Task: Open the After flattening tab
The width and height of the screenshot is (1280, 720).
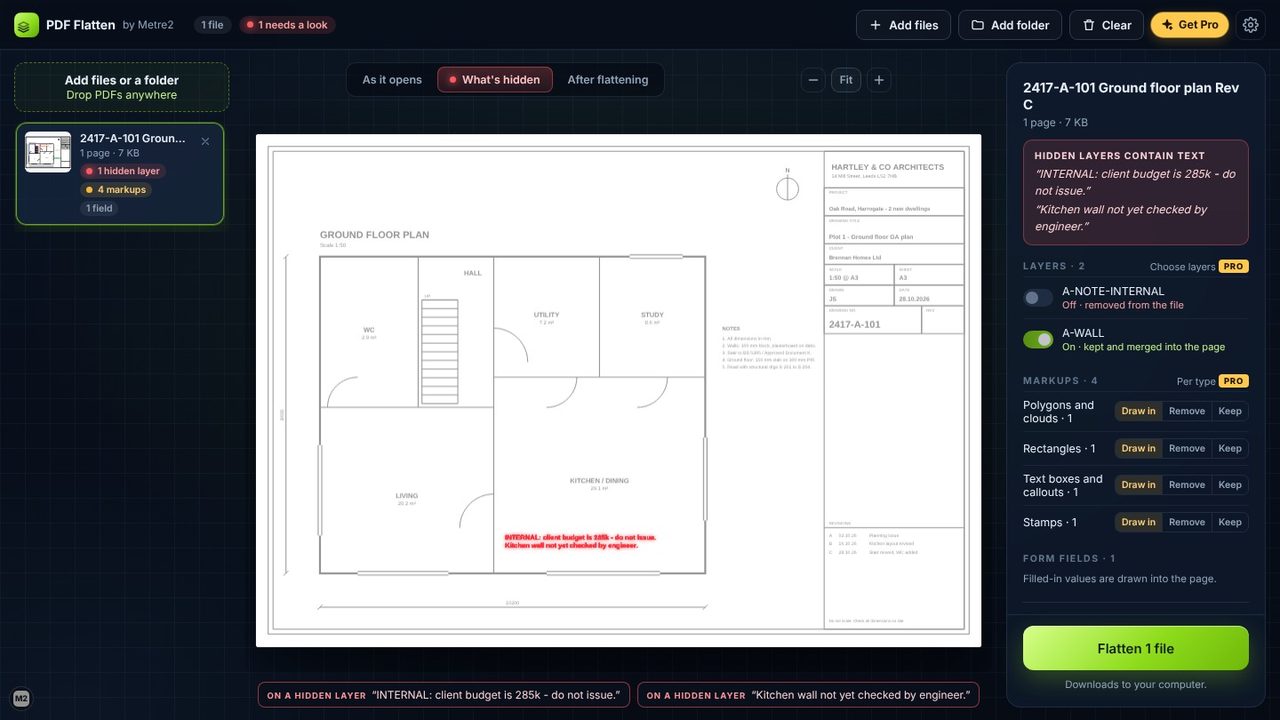Action: click(x=608, y=80)
